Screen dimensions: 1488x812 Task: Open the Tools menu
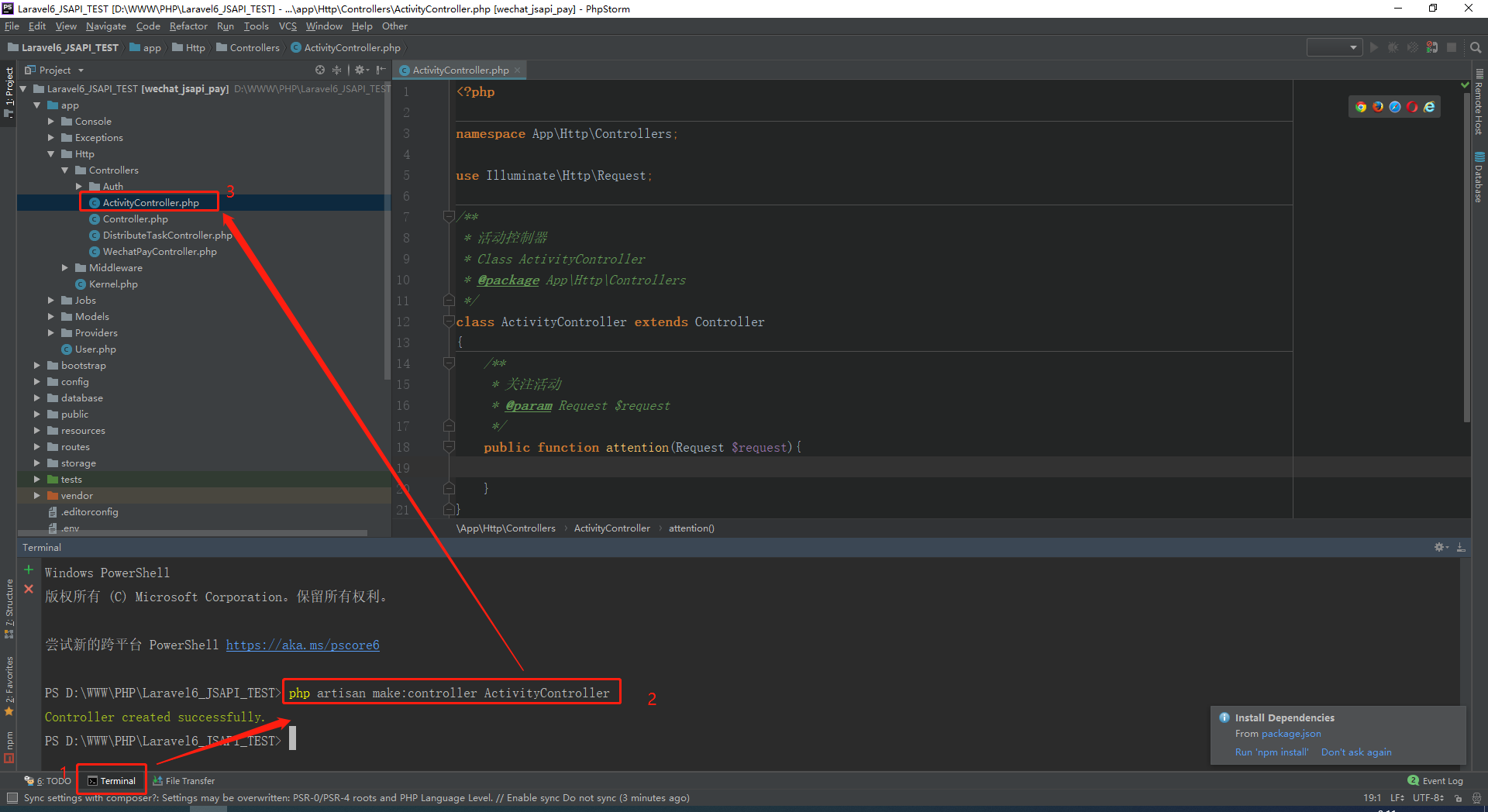[x=256, y=26]
